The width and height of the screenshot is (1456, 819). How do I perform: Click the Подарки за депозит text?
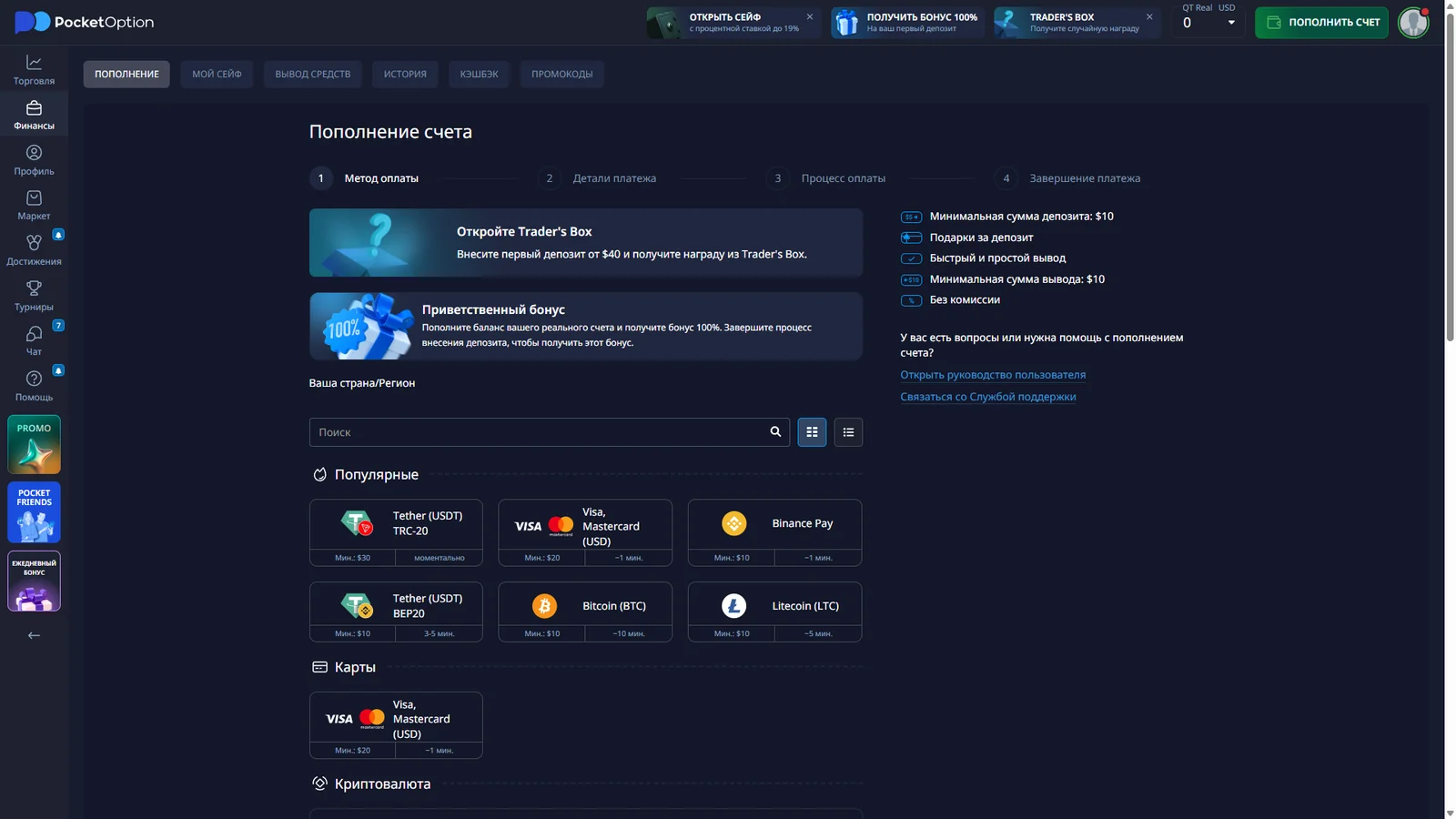click(981, 238)
